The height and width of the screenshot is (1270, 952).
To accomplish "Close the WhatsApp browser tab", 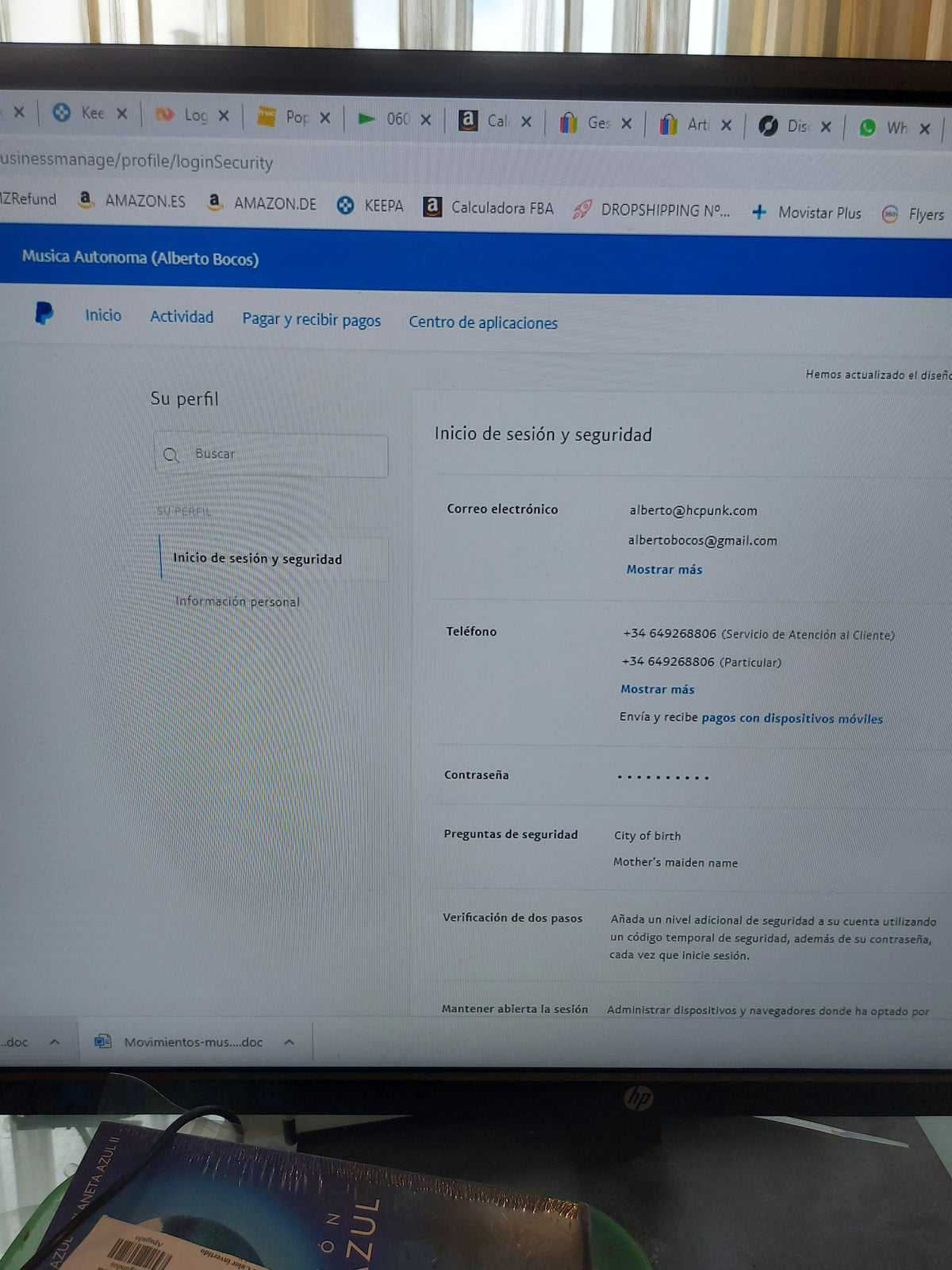I will click(925, 129).
